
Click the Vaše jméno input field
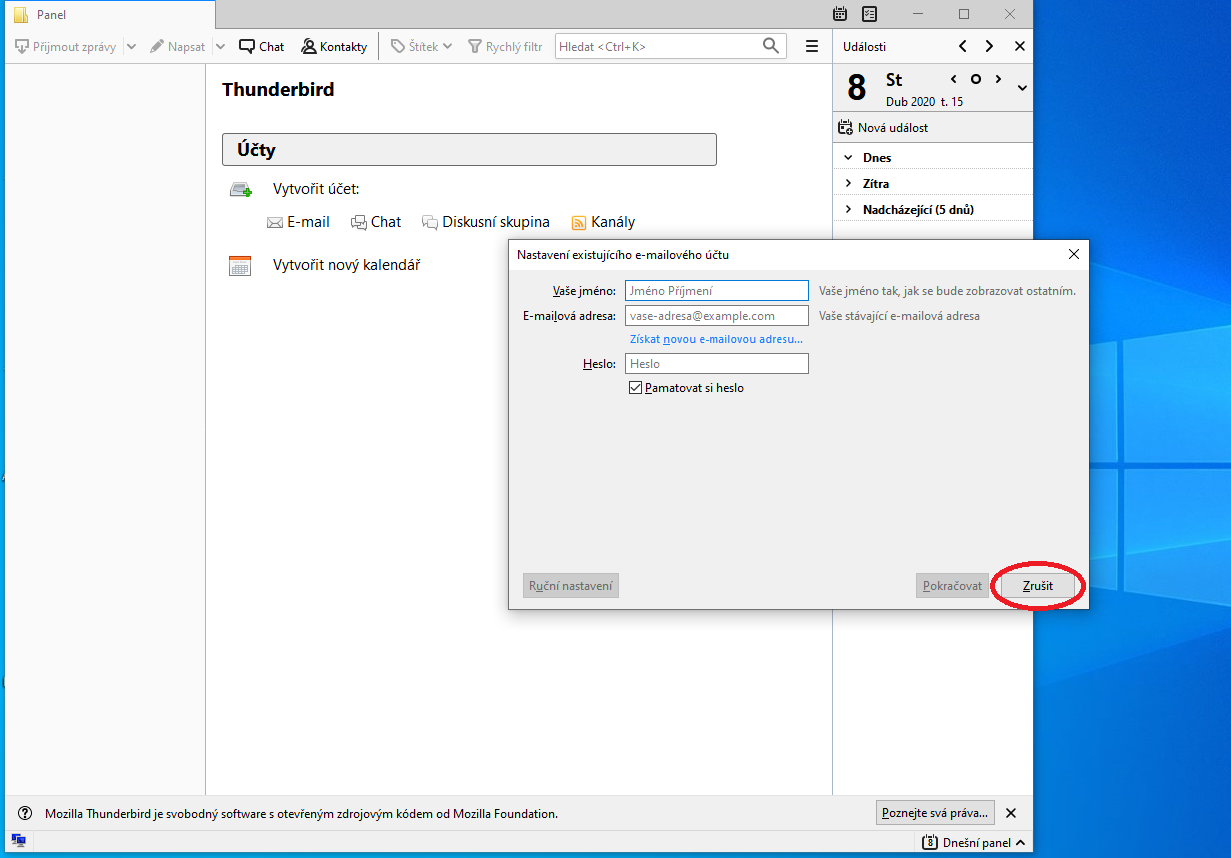[716, 291]
